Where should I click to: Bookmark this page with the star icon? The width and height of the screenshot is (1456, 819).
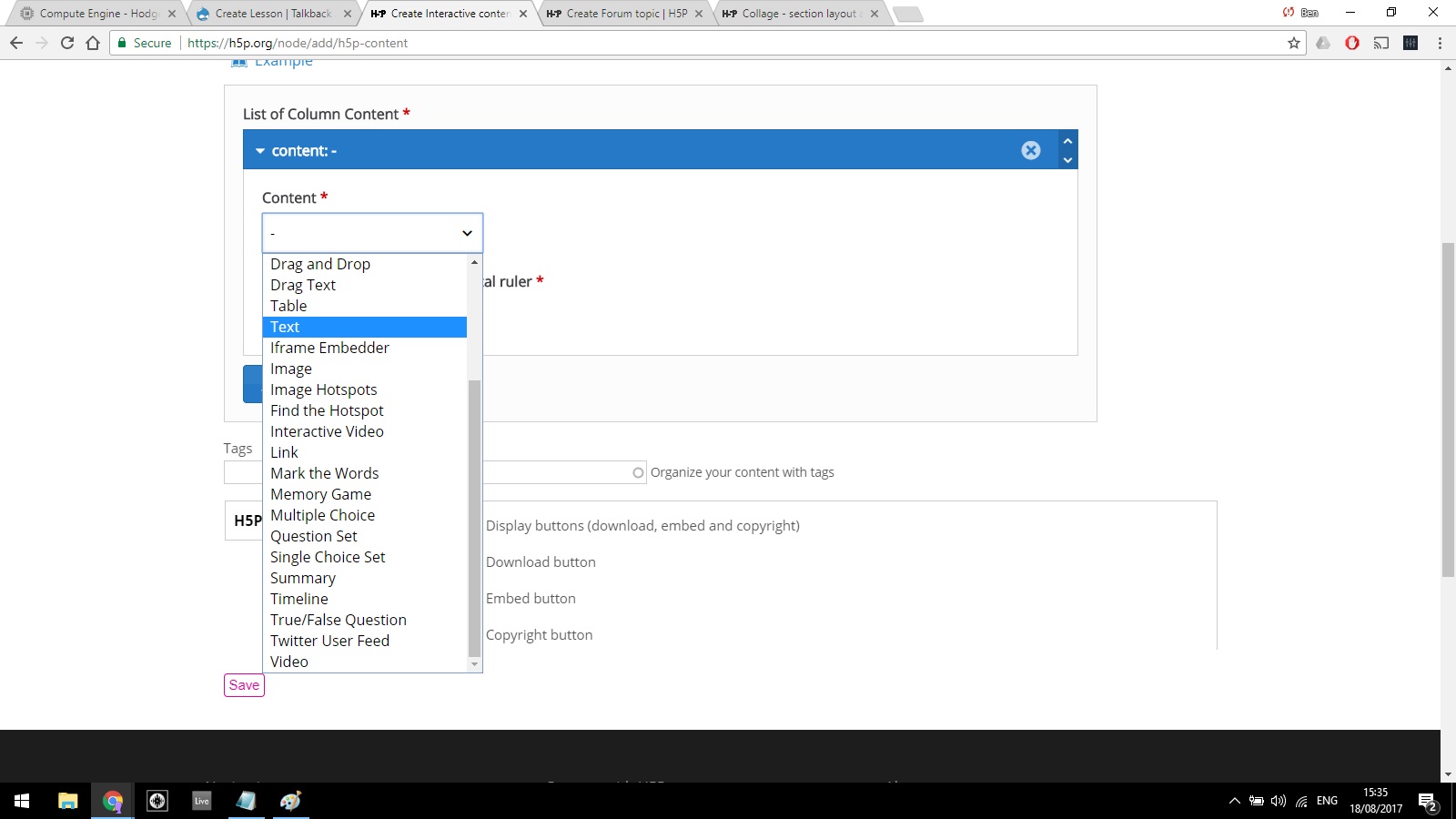coord(1292,43)
